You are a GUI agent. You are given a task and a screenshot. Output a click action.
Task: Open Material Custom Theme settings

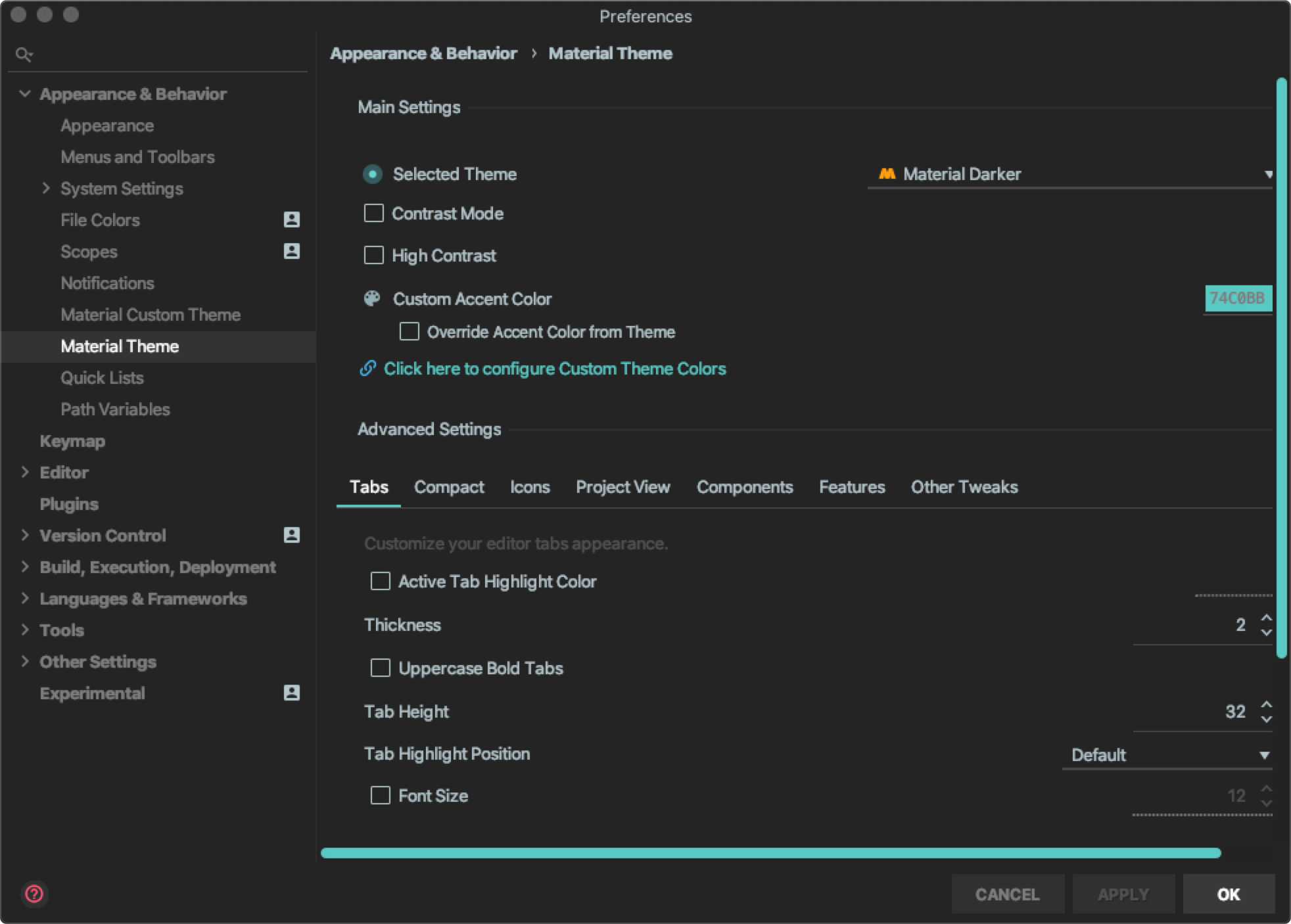click(151, 315)
